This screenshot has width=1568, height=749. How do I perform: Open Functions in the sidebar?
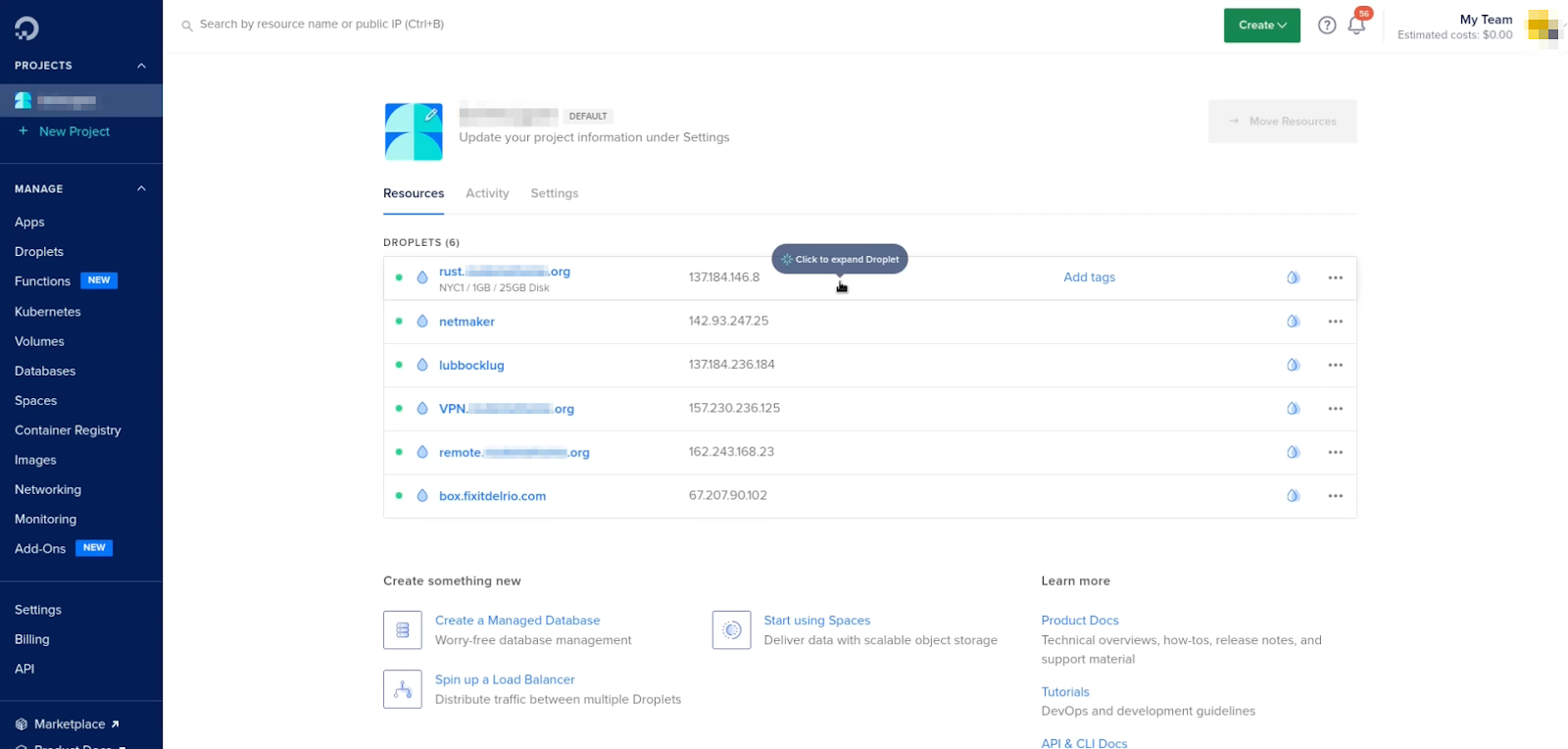pos(42,281)
